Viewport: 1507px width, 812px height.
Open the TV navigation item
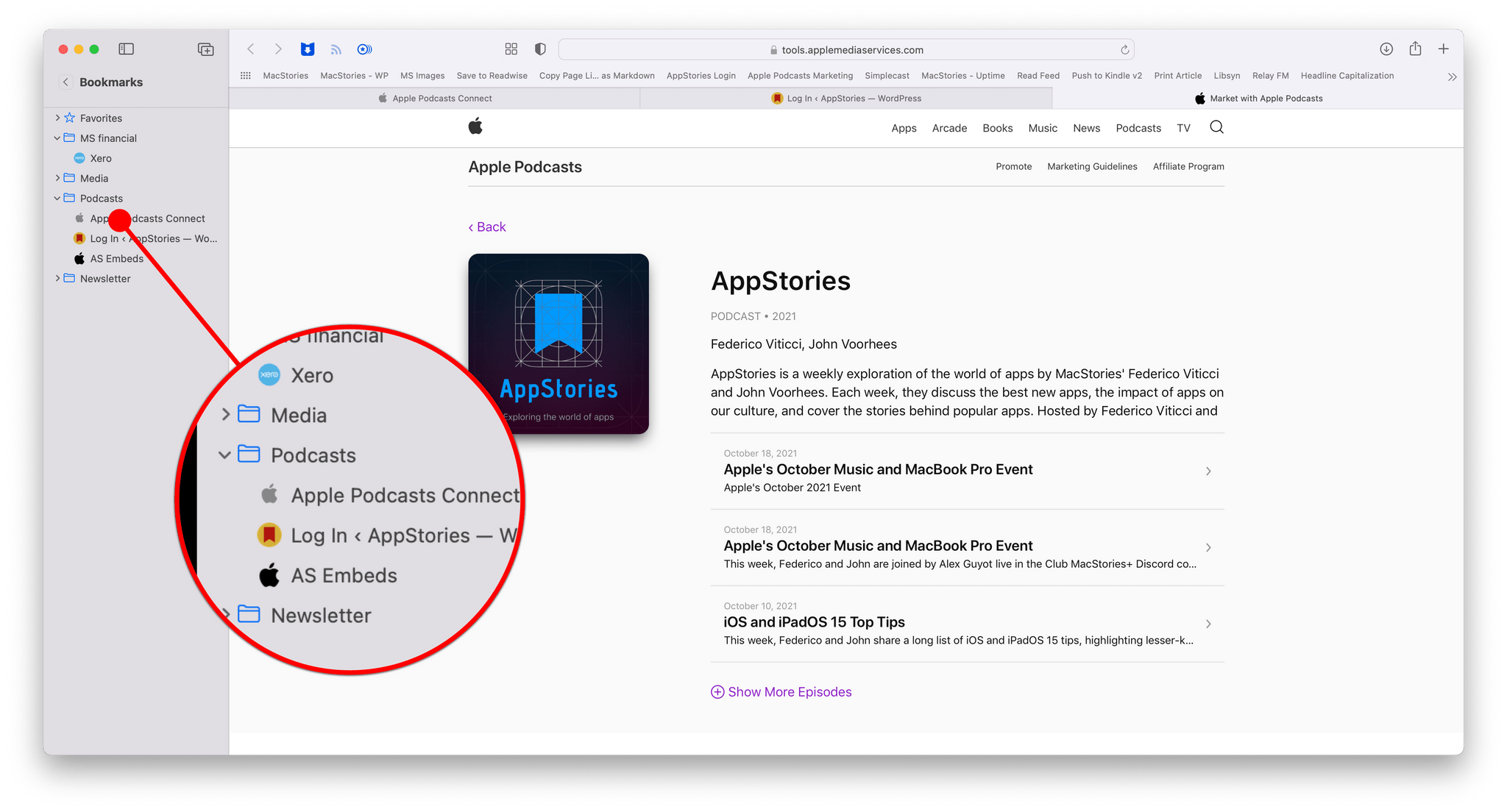[x=1183, y=128]
